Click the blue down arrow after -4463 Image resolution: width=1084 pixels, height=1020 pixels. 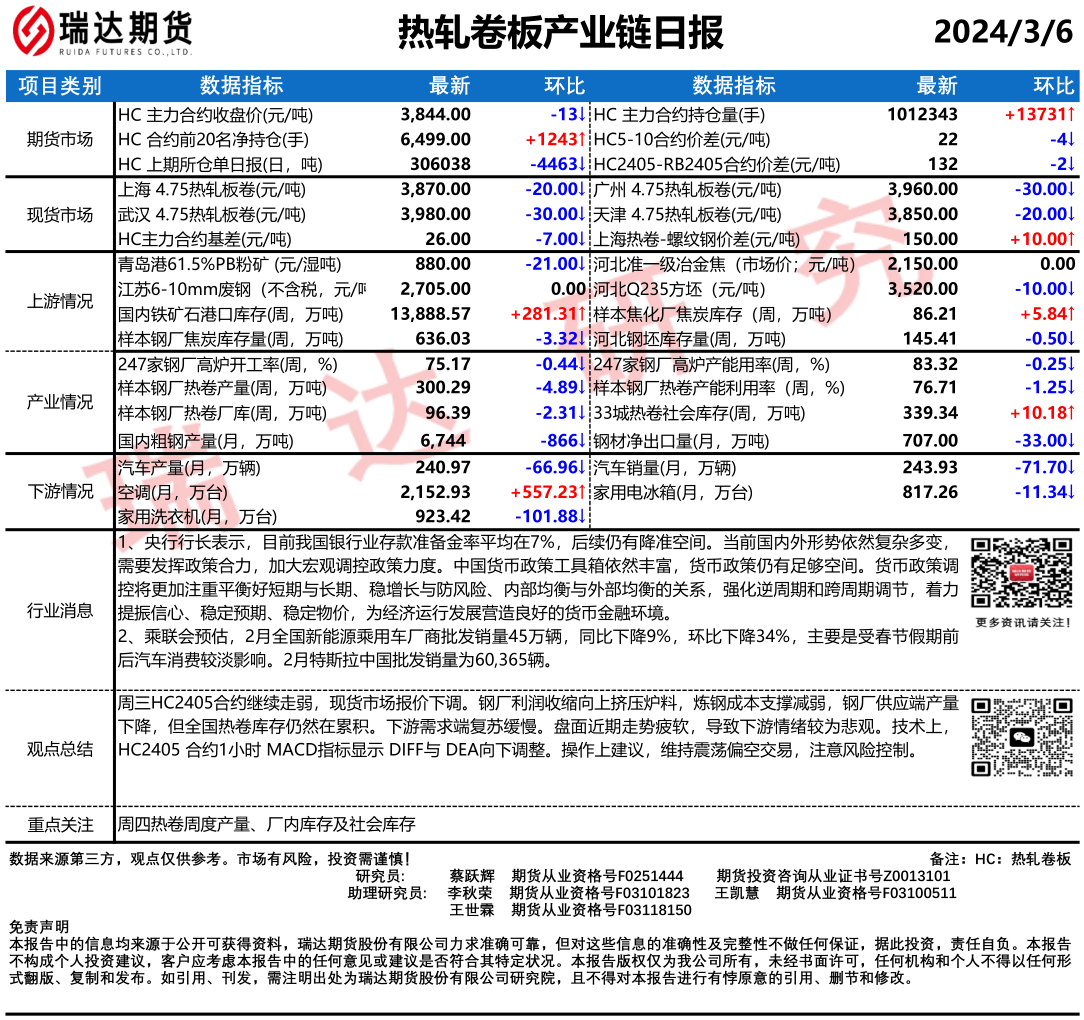coord(582,164)
